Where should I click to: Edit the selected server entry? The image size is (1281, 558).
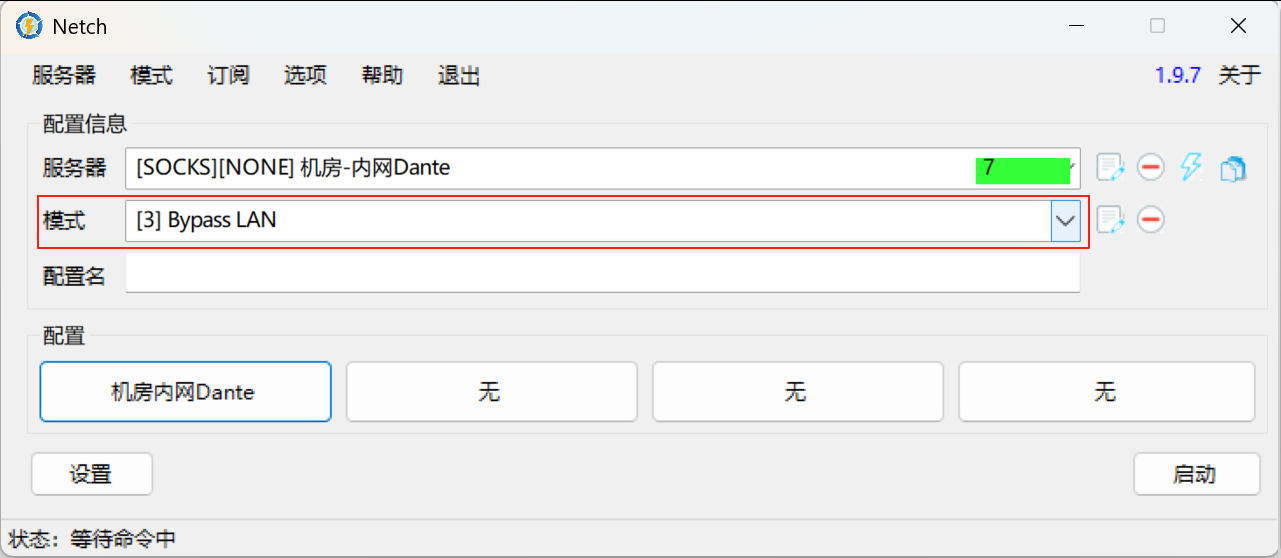pos(1111,168)
